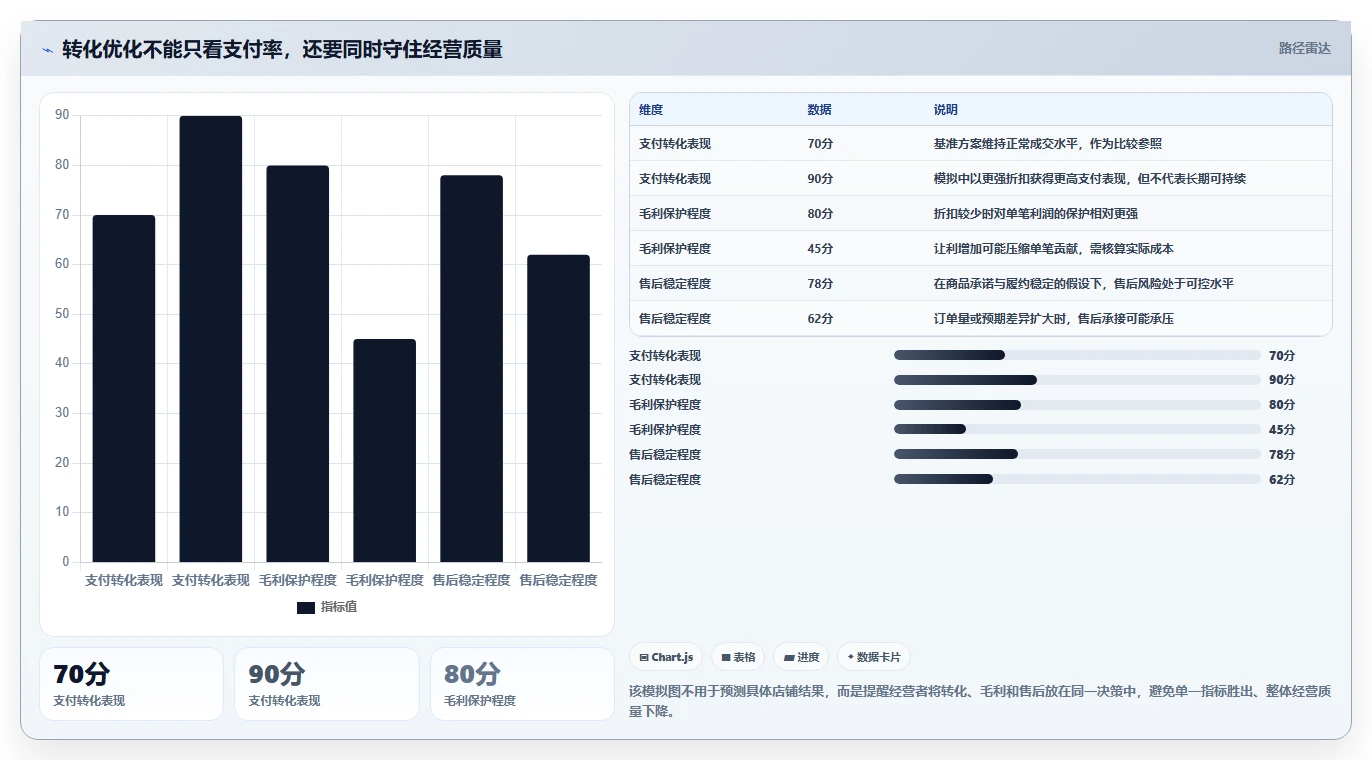Click the chart bar reaching 80
The width and height of the screenshot is (1372, 760).
point(298,364)
